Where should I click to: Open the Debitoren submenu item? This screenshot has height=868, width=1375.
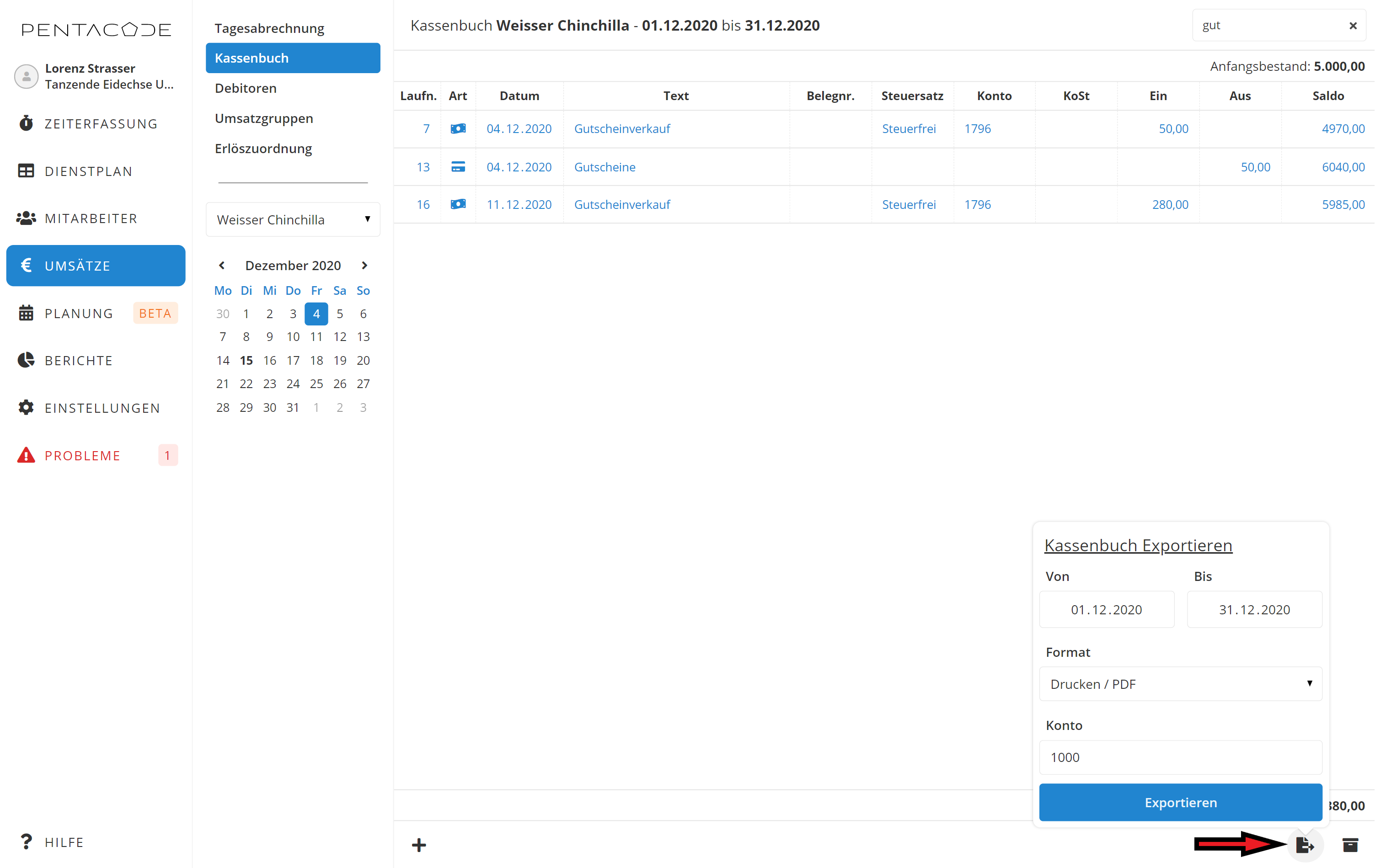(246, 88)
